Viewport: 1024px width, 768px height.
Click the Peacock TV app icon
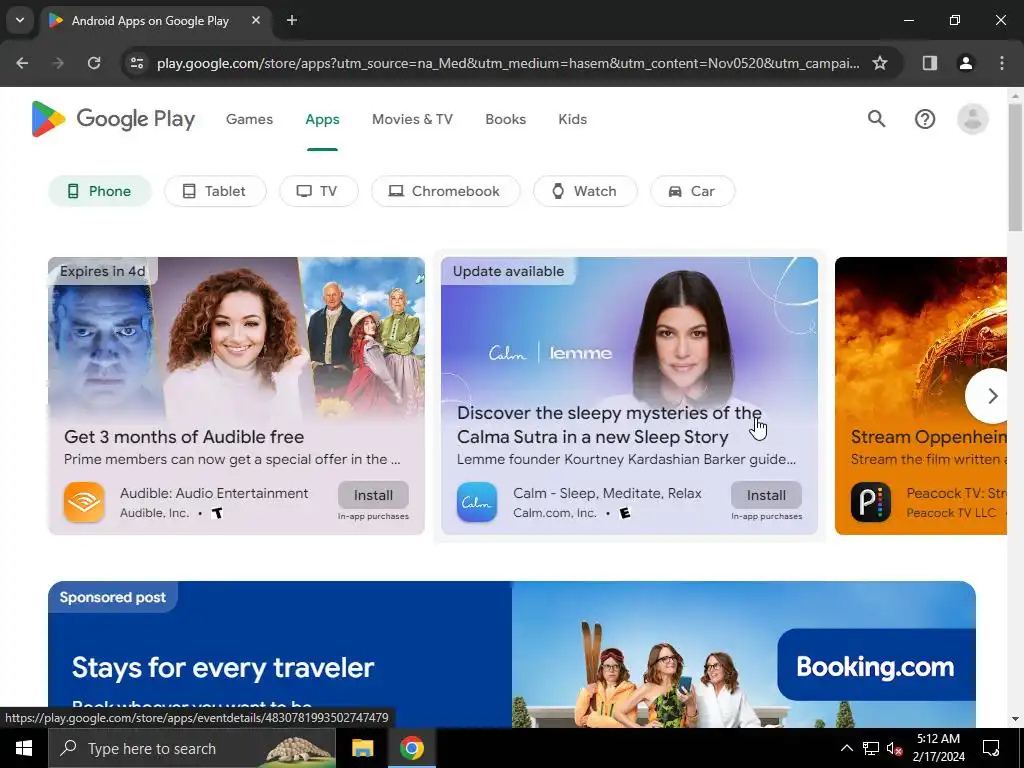point(871,502)
